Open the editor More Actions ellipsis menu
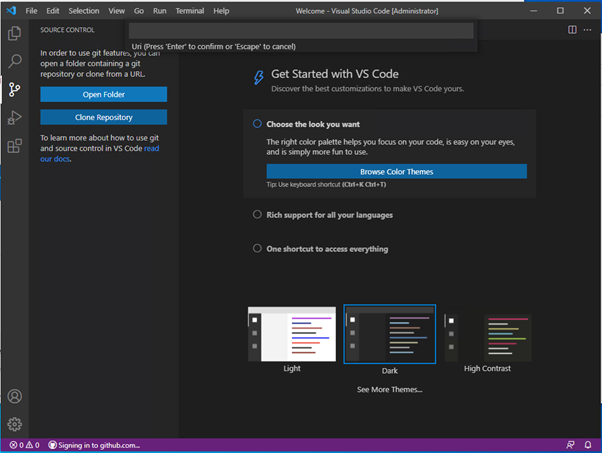 click(589, 30)
